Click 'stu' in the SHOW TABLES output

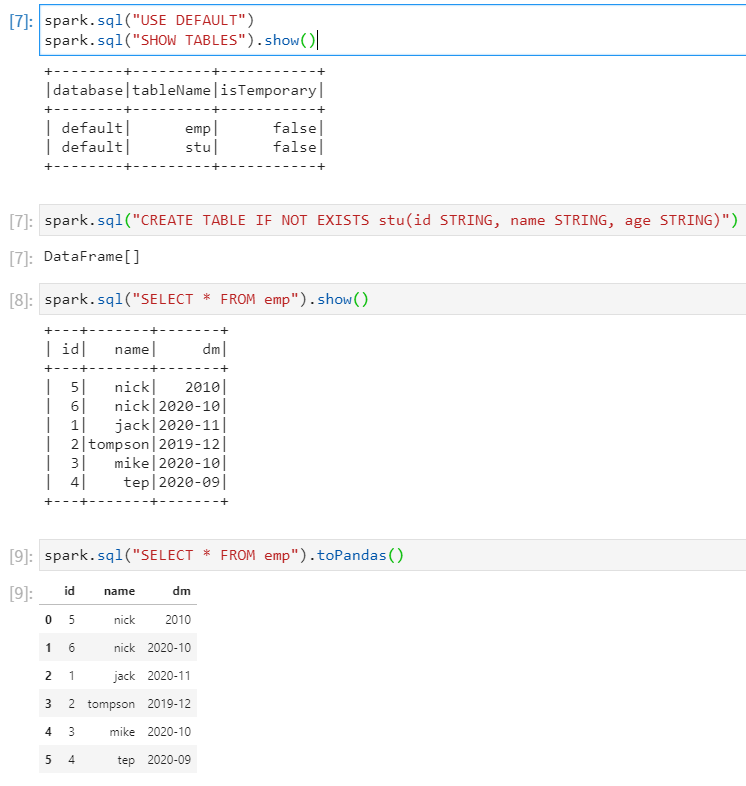[198, 147]
